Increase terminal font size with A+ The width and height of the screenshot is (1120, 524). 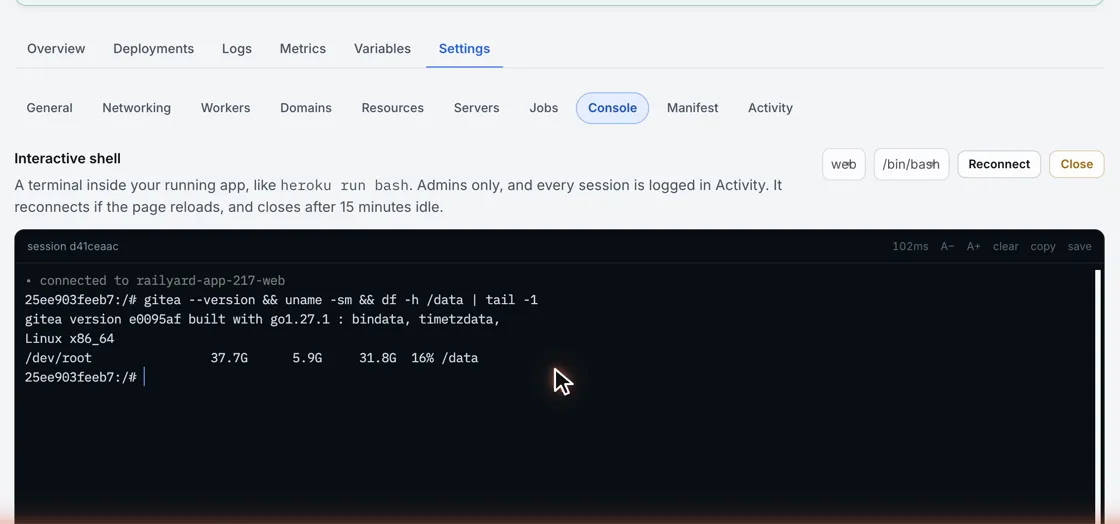[974, 246]
